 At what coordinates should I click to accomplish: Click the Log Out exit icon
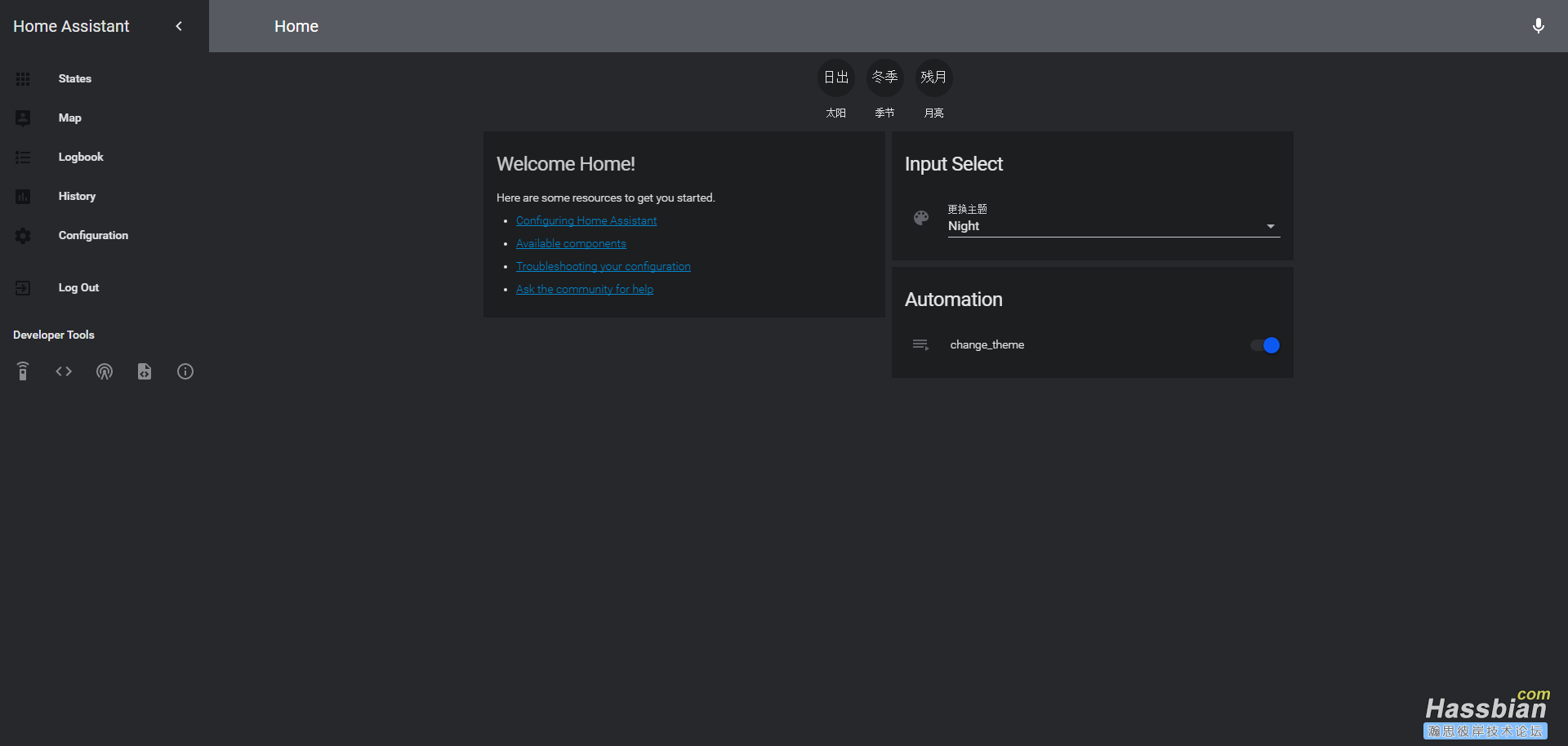tap(23, 288)
